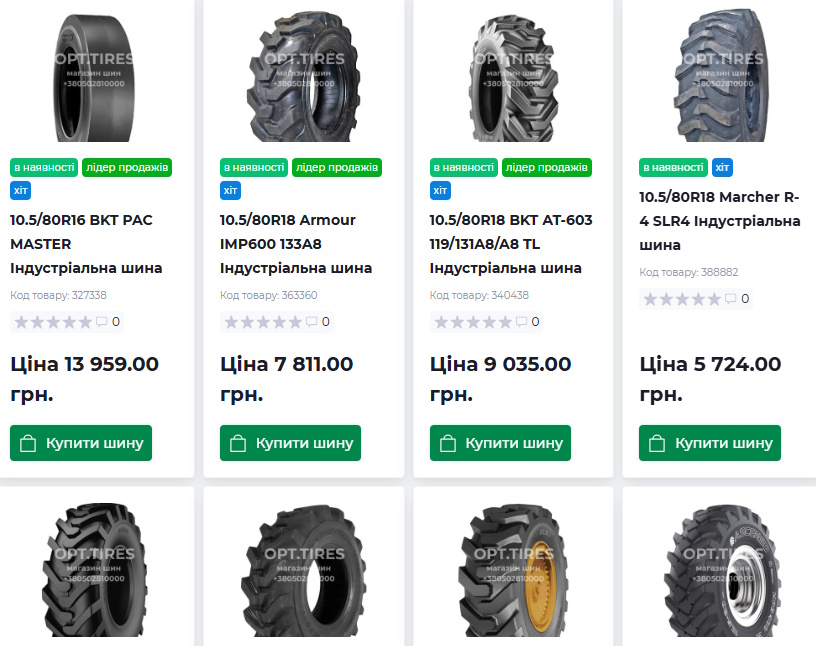
Task: Click comment icon under Marcher R-4 SLR4 rating
Action: (x=731, y=299)
